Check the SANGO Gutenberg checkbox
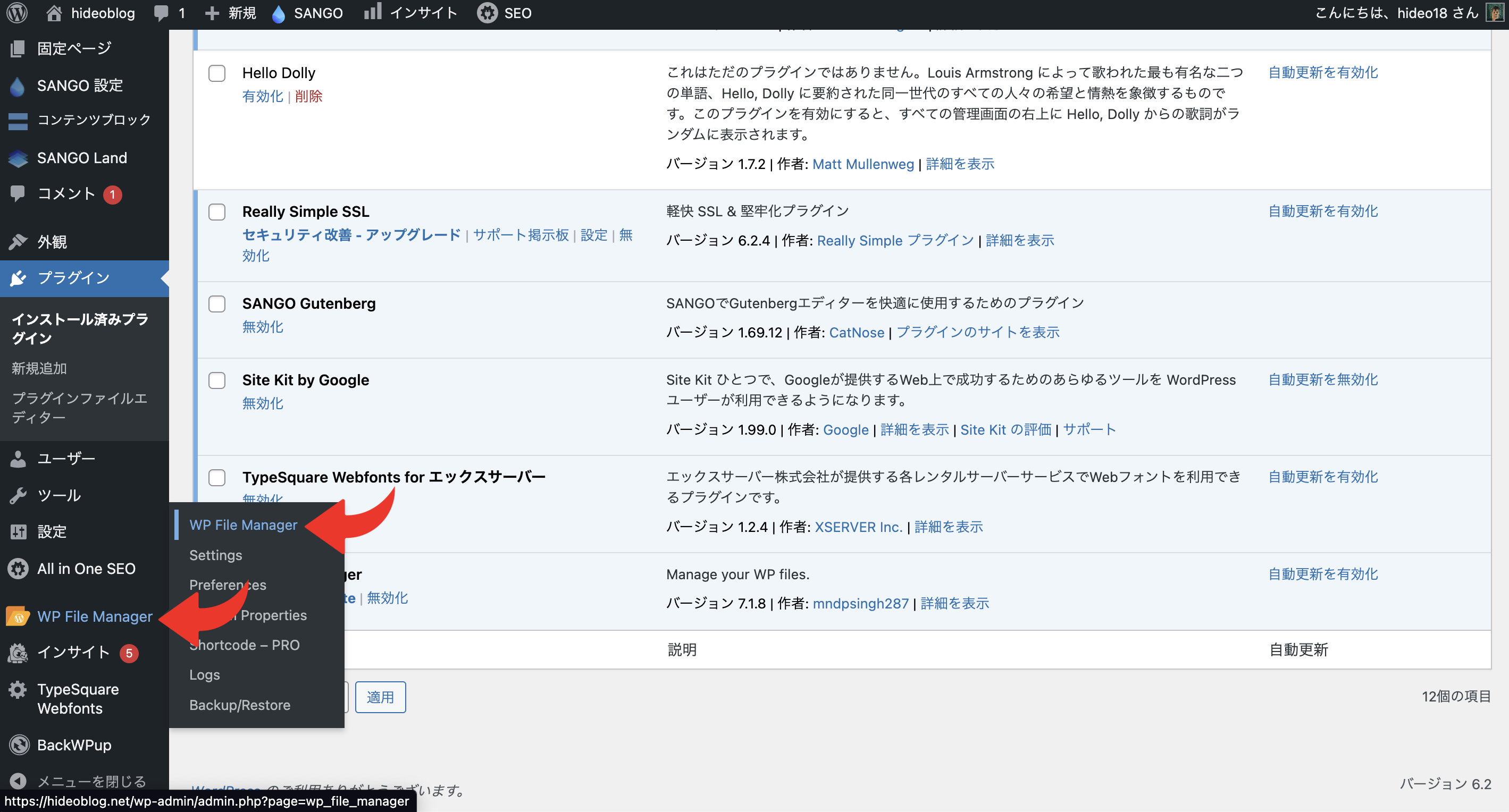The width and height of the screenshot is (1509, 812). [x=217, y=304]
